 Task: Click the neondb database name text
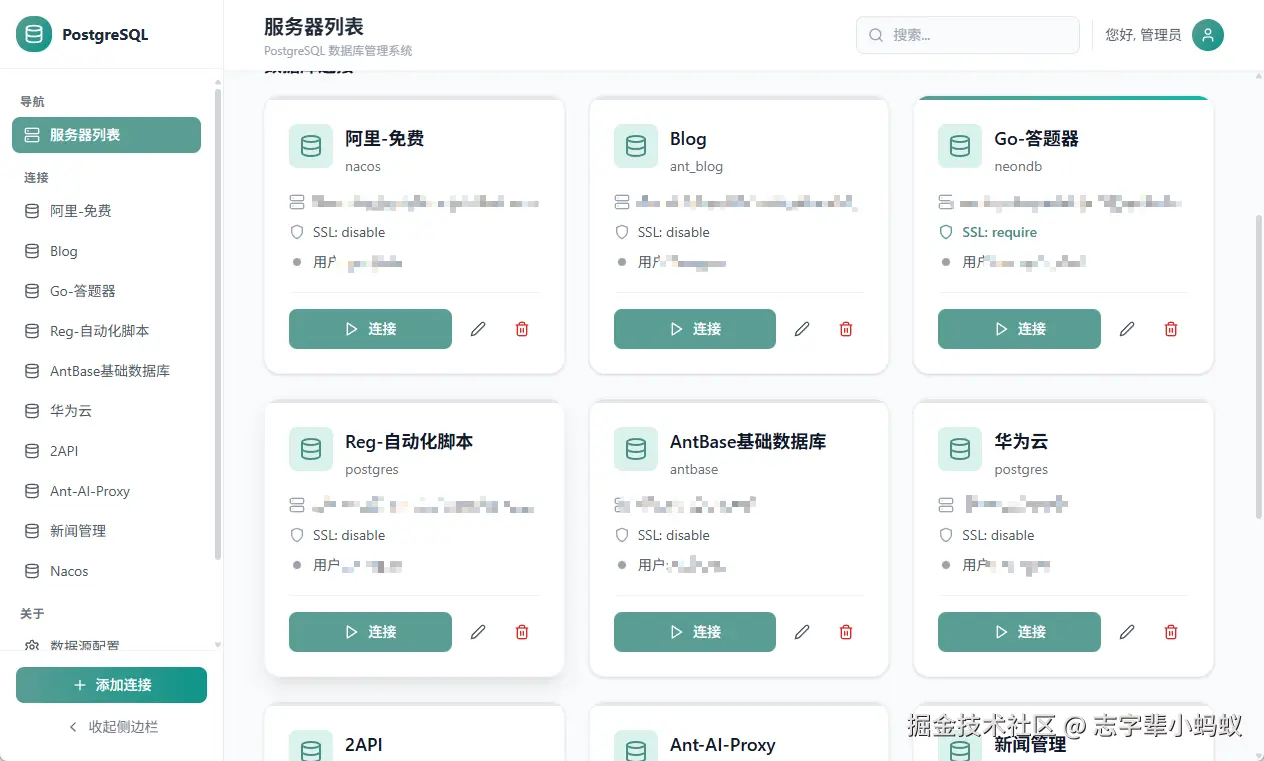[x=1018, y=167]
